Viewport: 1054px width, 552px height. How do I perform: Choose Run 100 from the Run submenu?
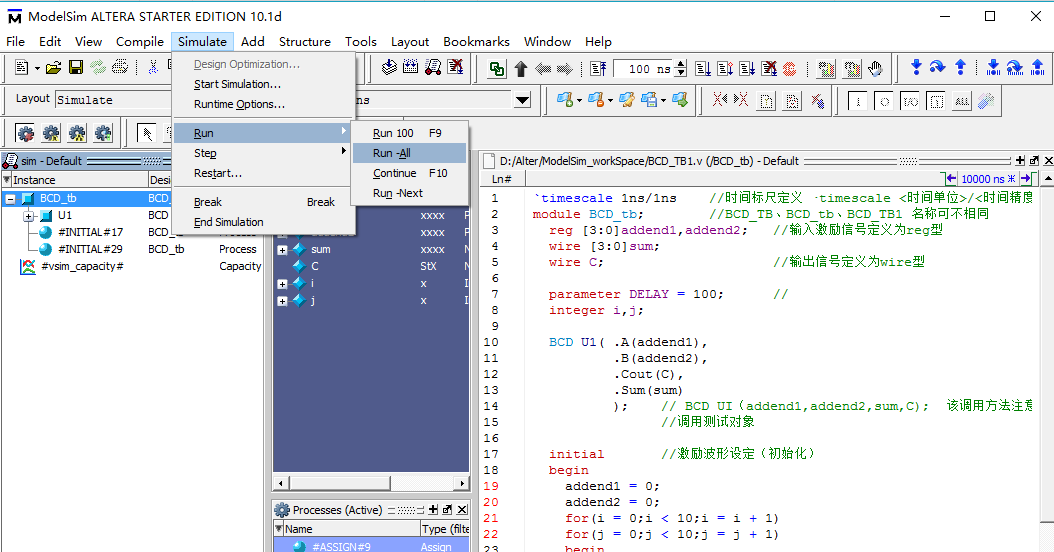(409, 133)
